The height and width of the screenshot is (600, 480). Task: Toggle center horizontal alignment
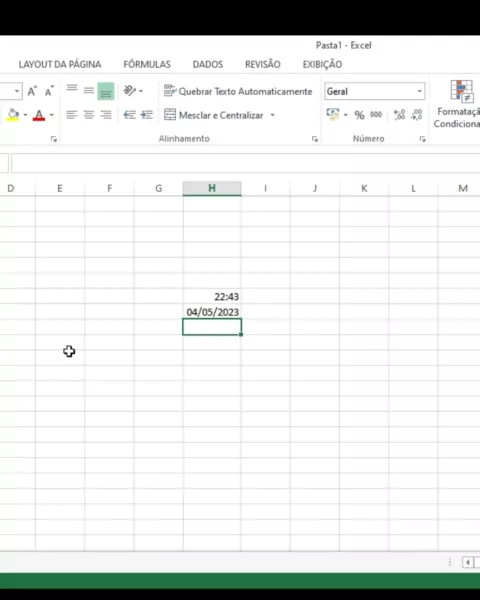(89, 114)
